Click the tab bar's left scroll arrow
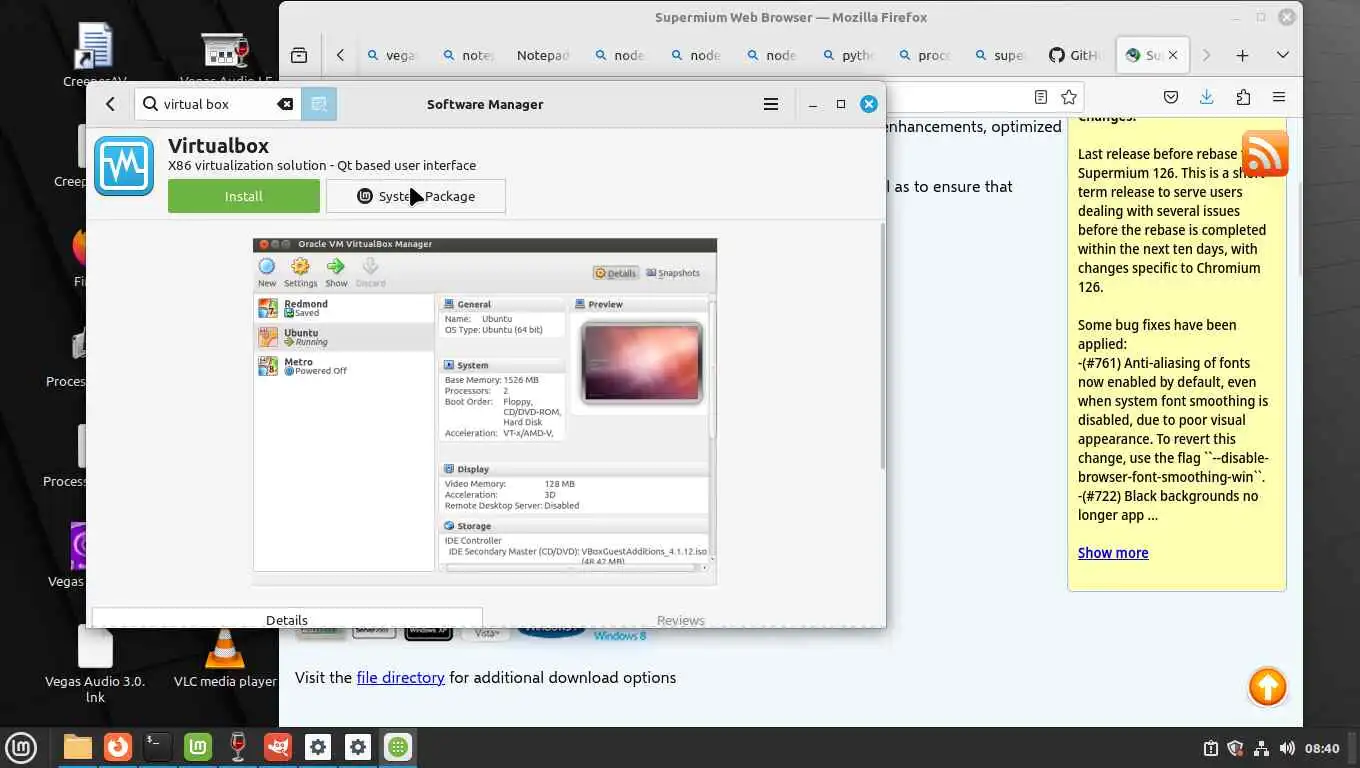The image size is (1360, 768). click(340, 55)
